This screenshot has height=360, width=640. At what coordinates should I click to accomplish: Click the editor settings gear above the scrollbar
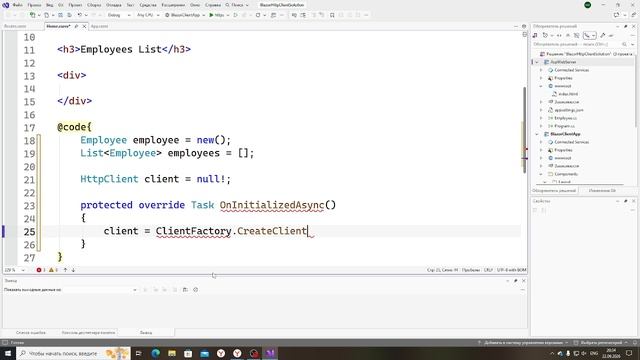(x=524, y=26)
